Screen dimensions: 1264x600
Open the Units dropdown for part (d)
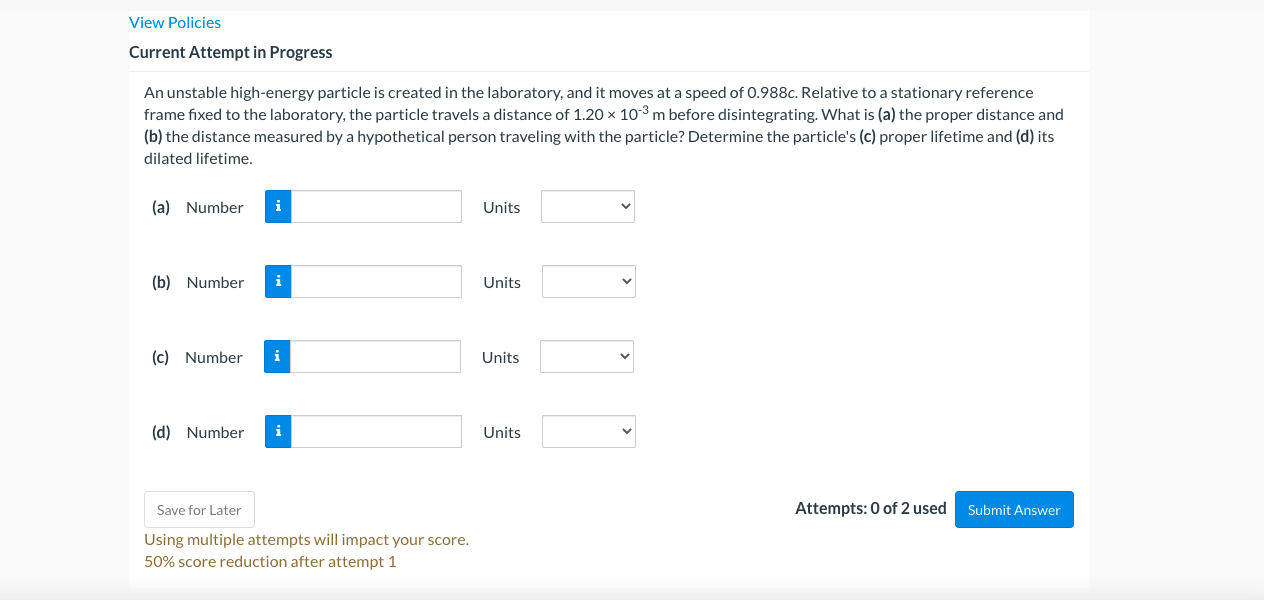(x=588, y=431)
